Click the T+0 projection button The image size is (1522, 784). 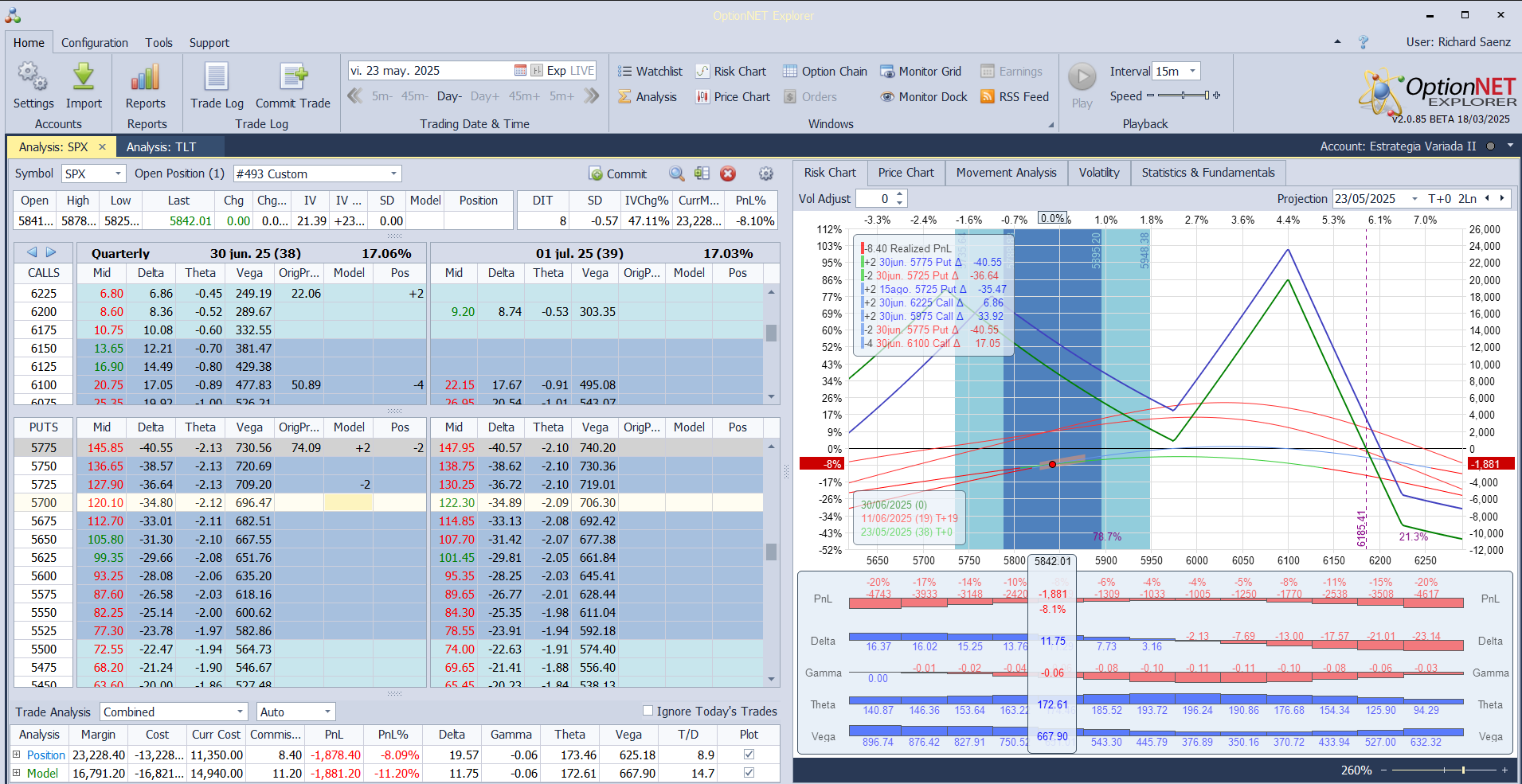pyautogui.click(x=1440, y=198)
